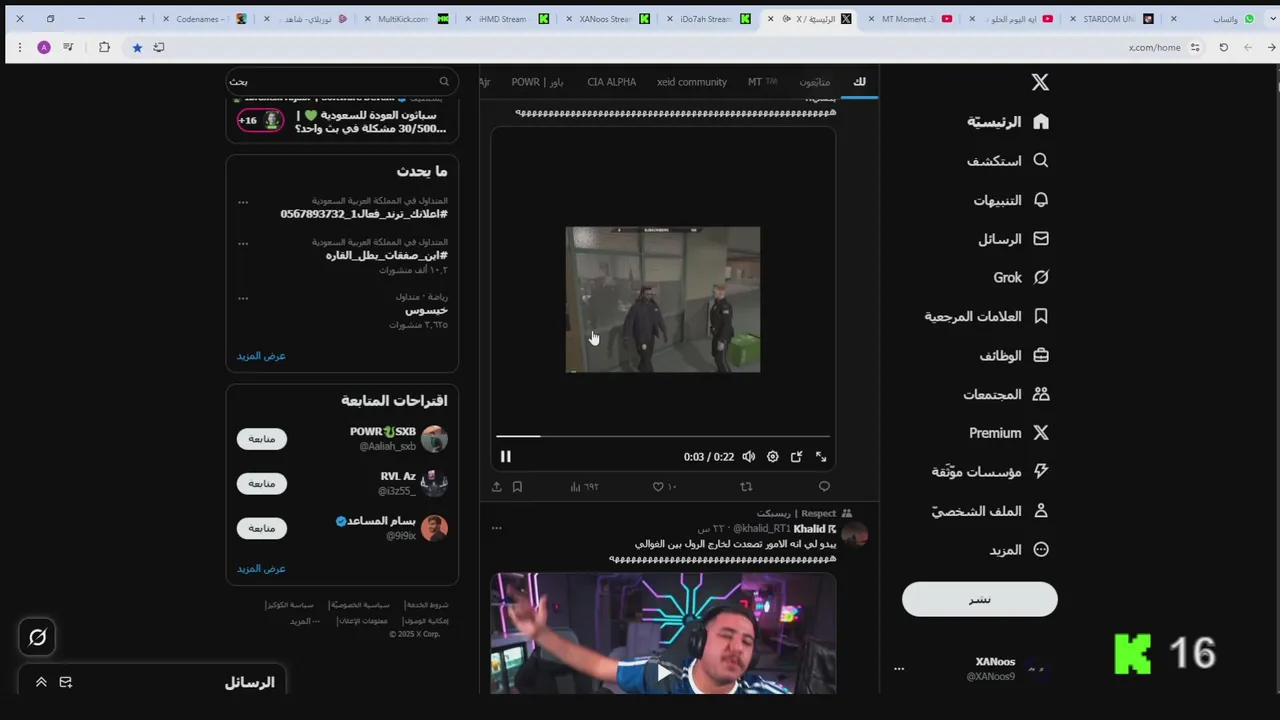Switch to the CIA ALPHA tab
The width and height of the screenshot is (1280, 720).
[x=611, y=82]
